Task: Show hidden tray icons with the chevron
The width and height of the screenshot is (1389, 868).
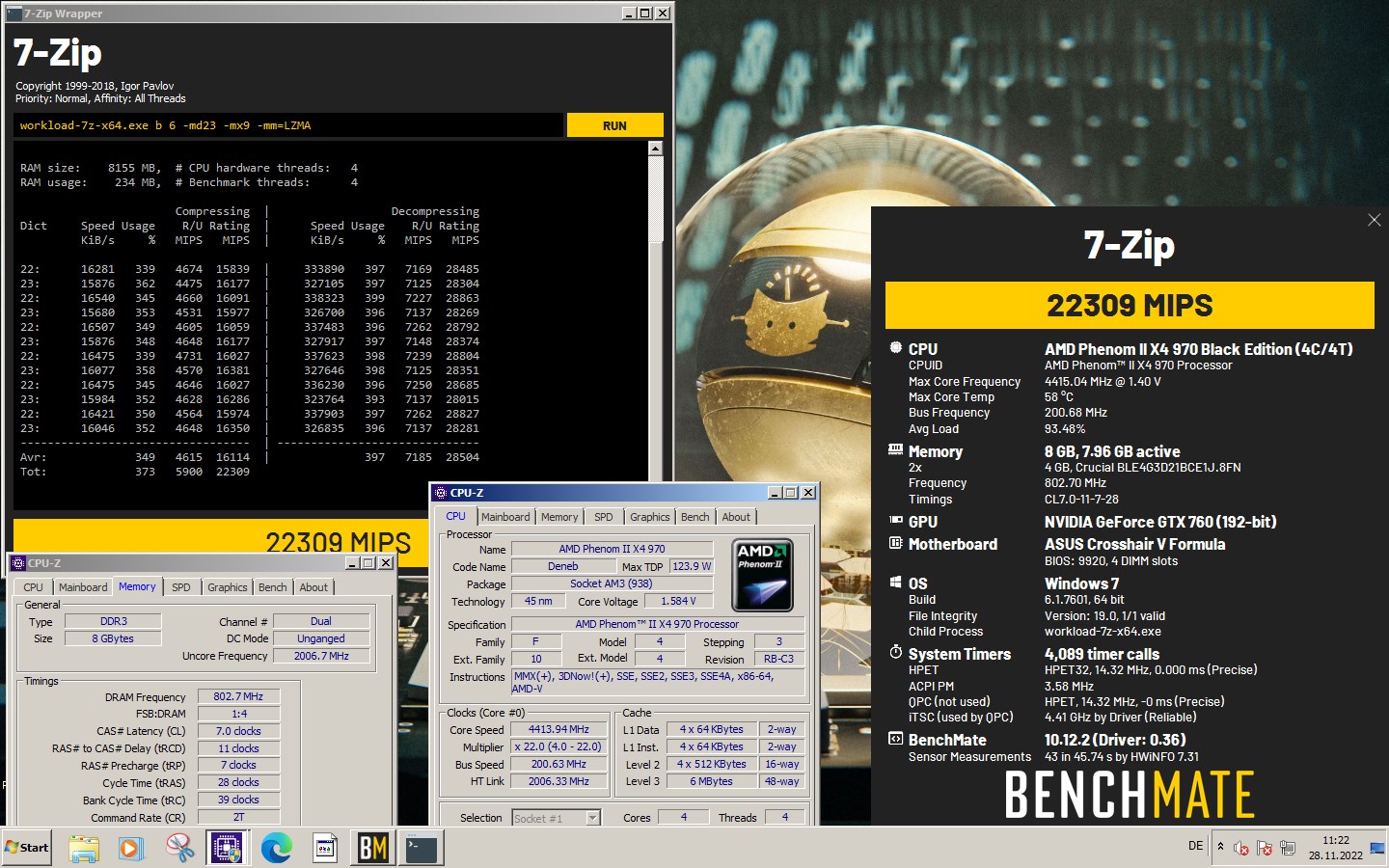Action: 1220,847
